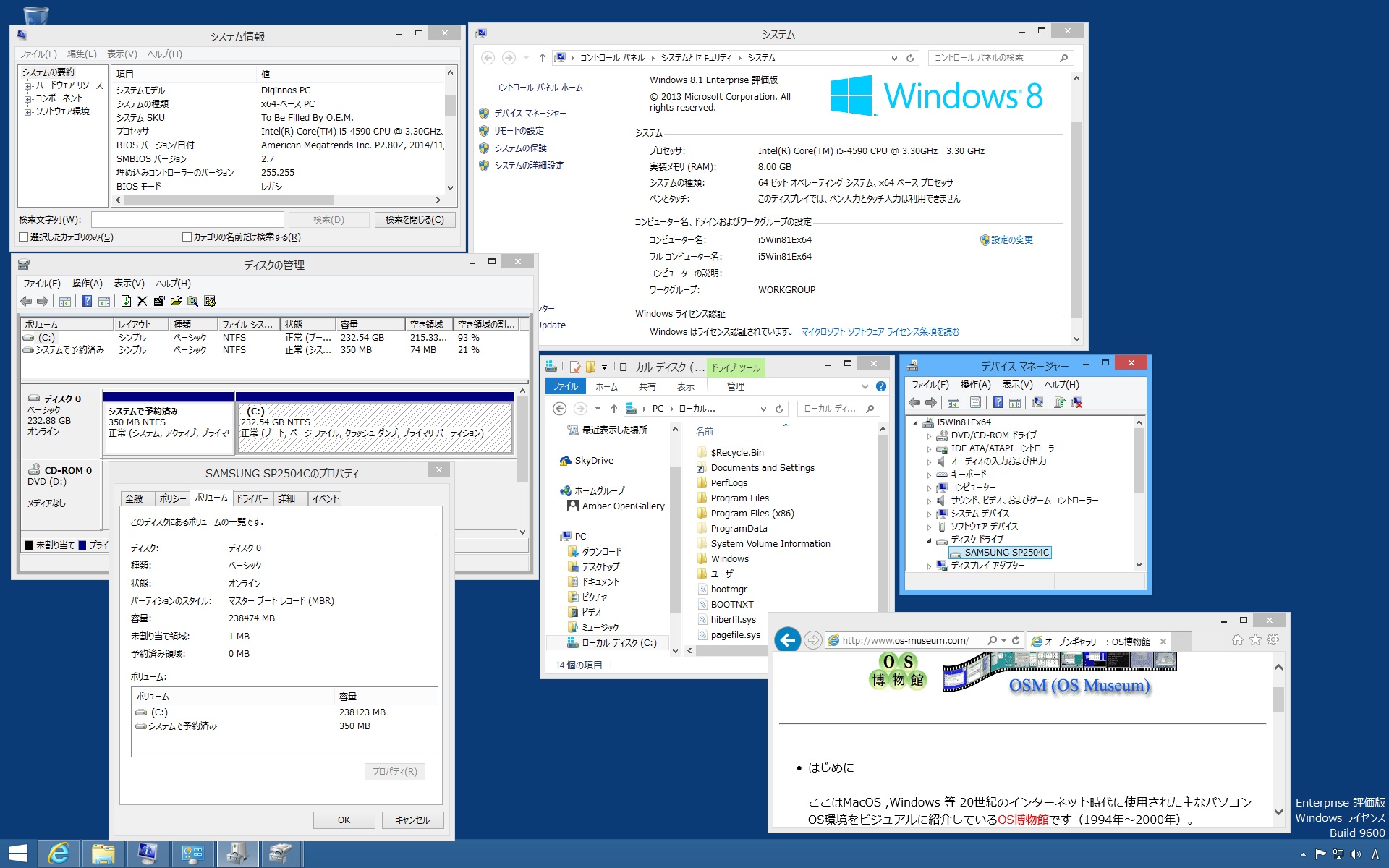This screenshot has width=1389, height=868.
Task: Click the Up arrow in the System window navigation
Action: click(542, 58)
